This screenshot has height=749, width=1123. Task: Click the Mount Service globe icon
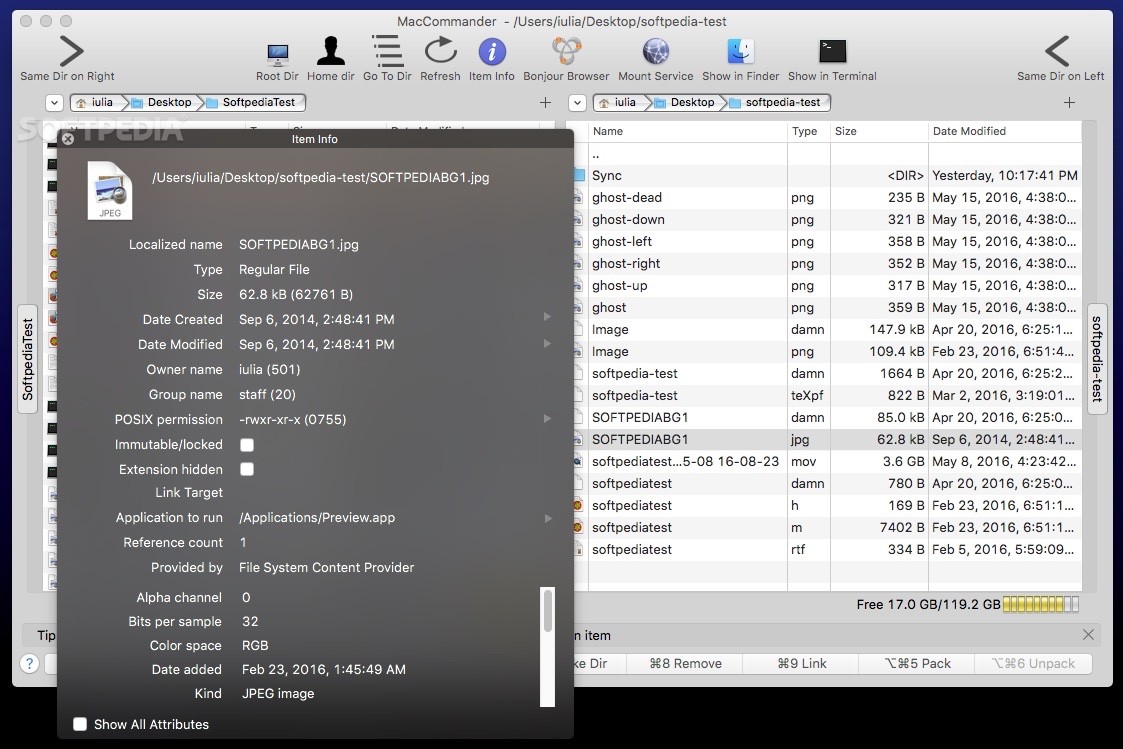click(655, 51)
